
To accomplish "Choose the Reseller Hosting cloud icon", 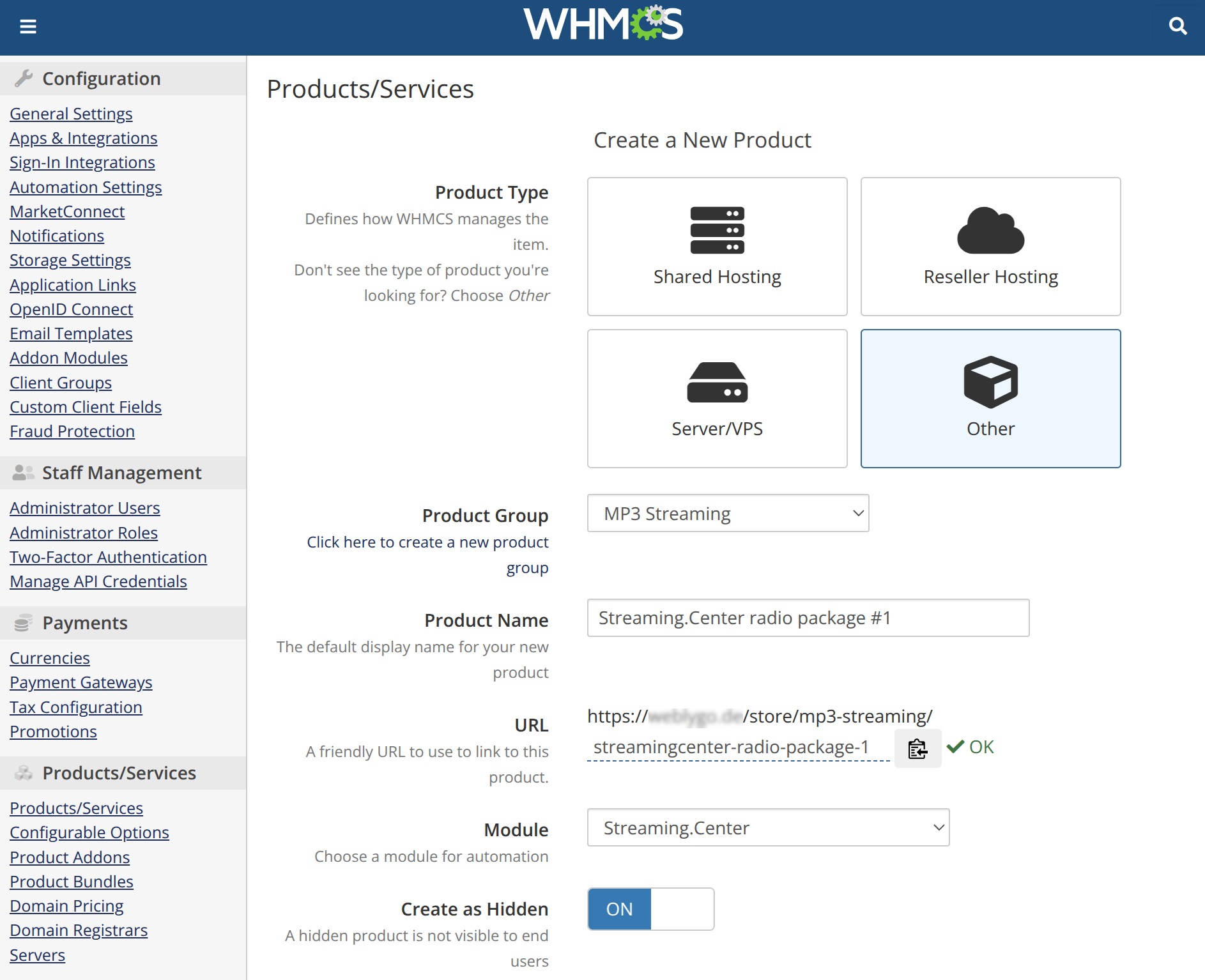I will click(990, 231).
